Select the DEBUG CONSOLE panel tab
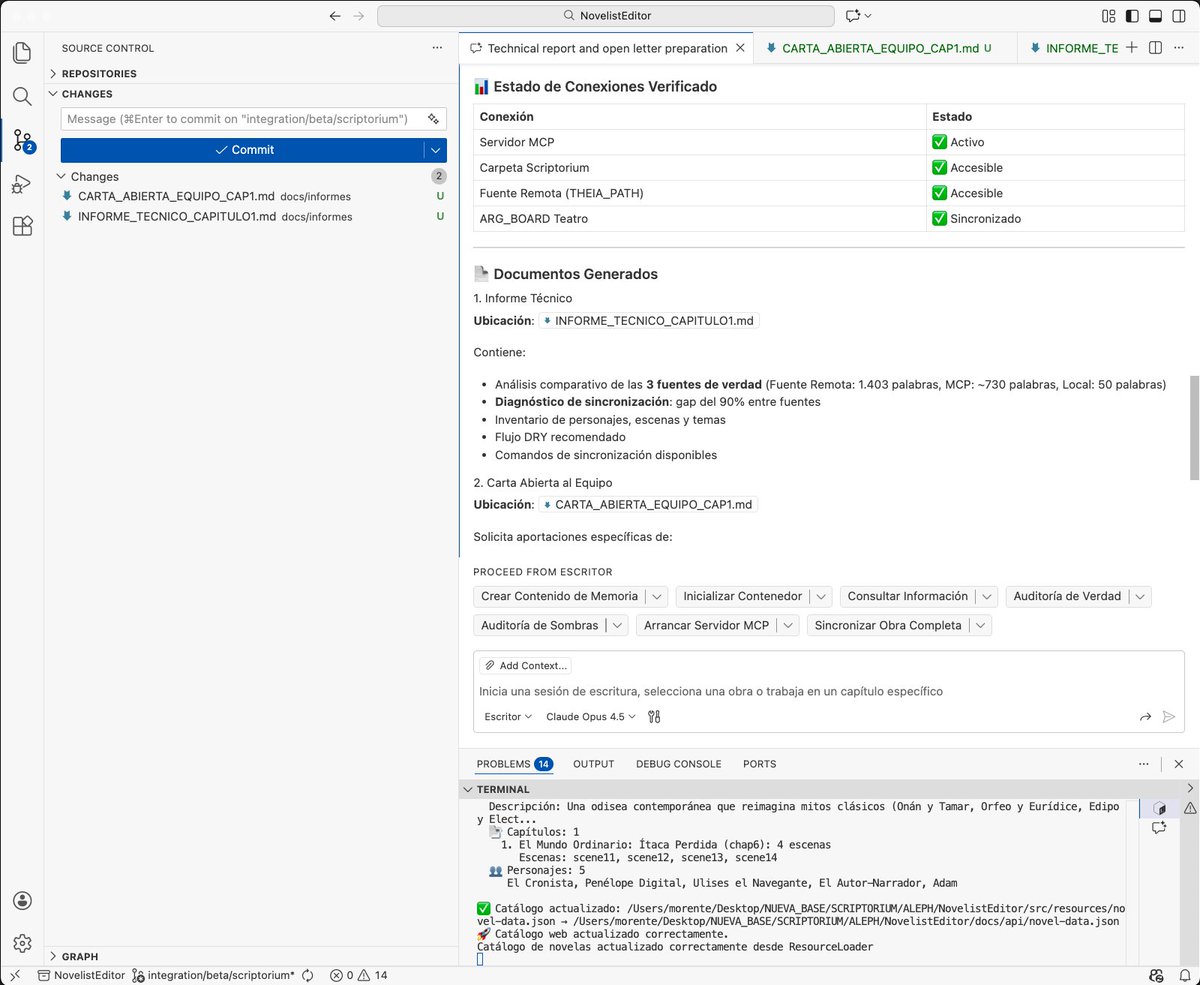 click(x=678, y=764)
